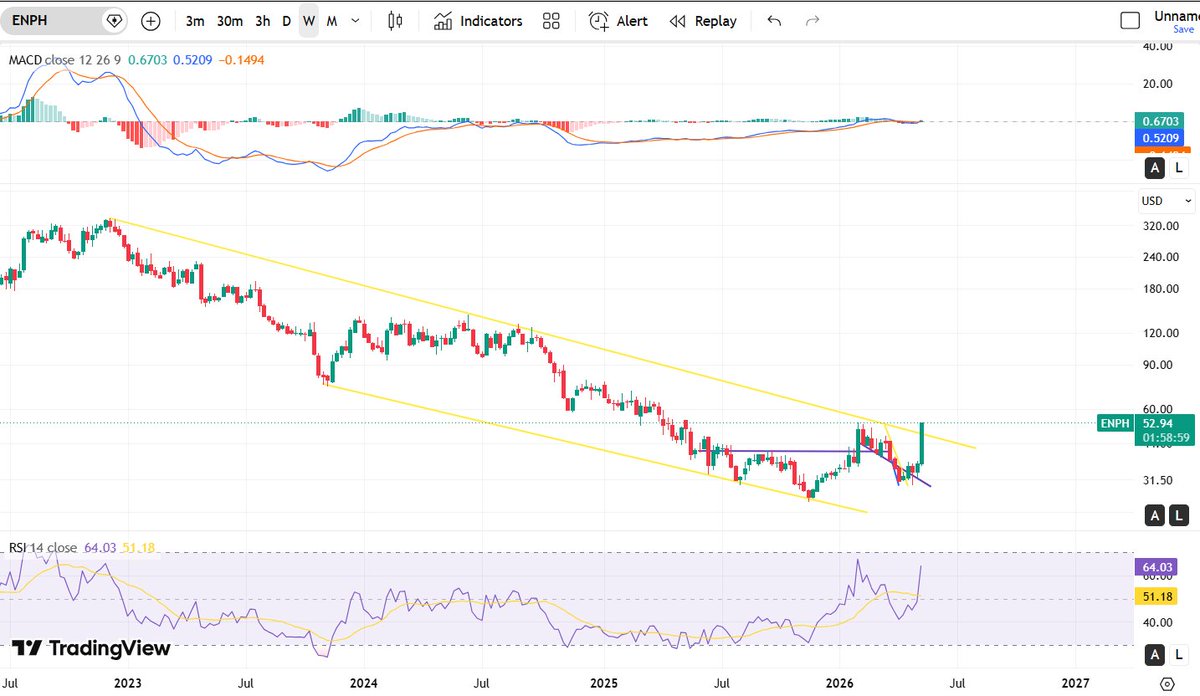This screenshot has width=1200, height=696.
Task: Create an Alert
Action: point(618,21)
